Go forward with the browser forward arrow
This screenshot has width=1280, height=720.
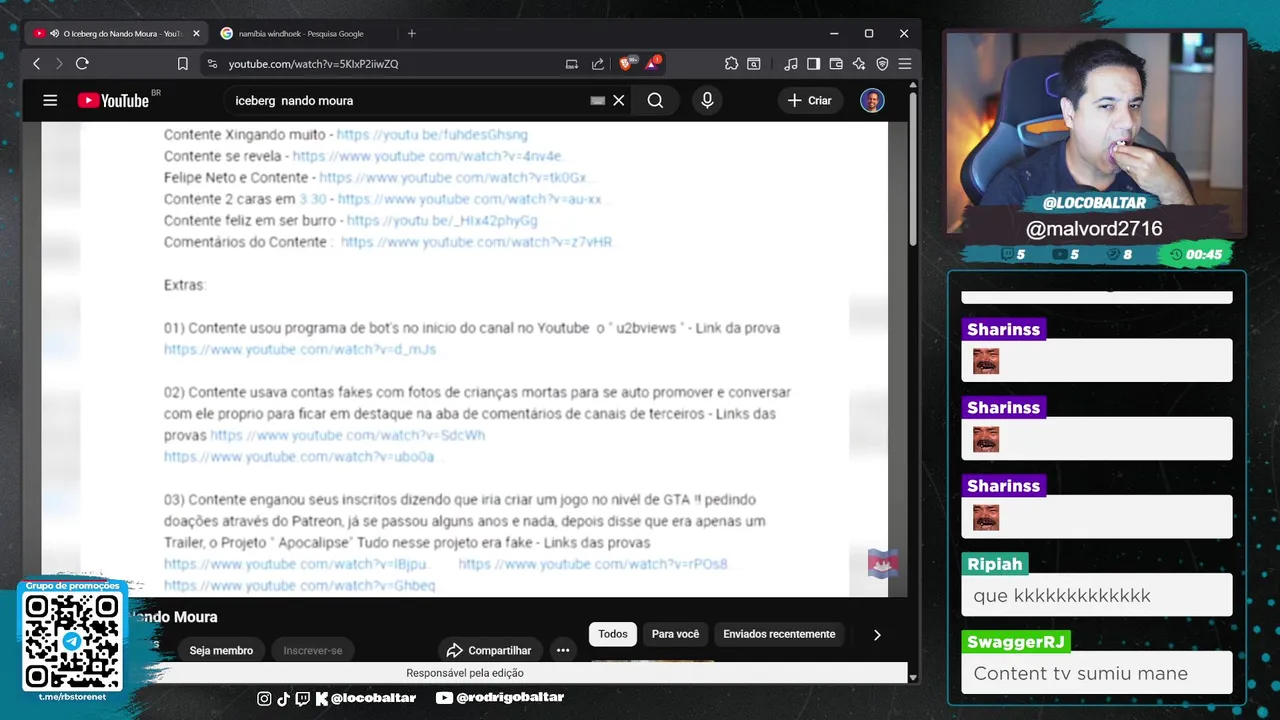point(58,64)
